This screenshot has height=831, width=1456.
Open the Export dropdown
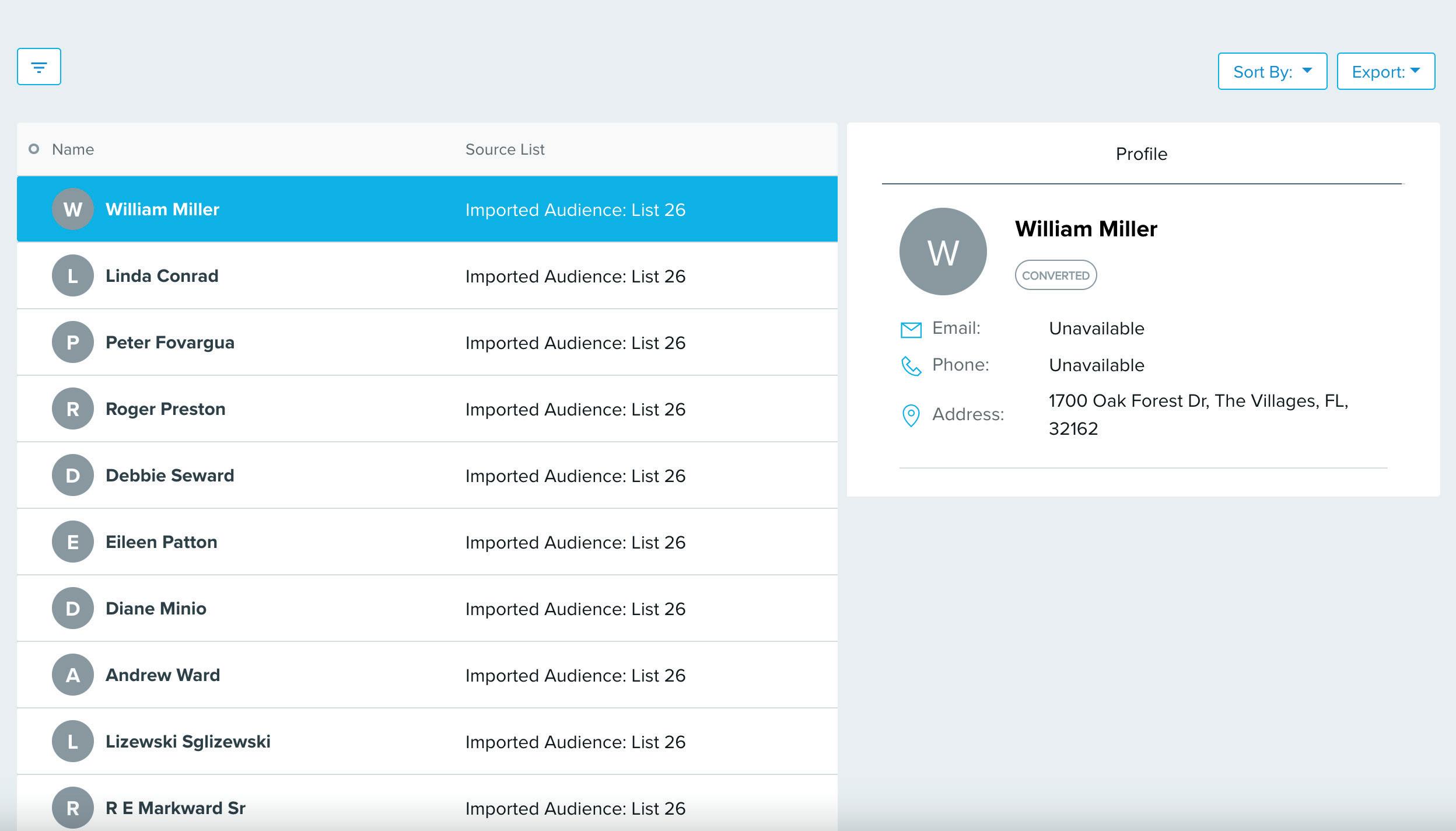pos(1385,72)
